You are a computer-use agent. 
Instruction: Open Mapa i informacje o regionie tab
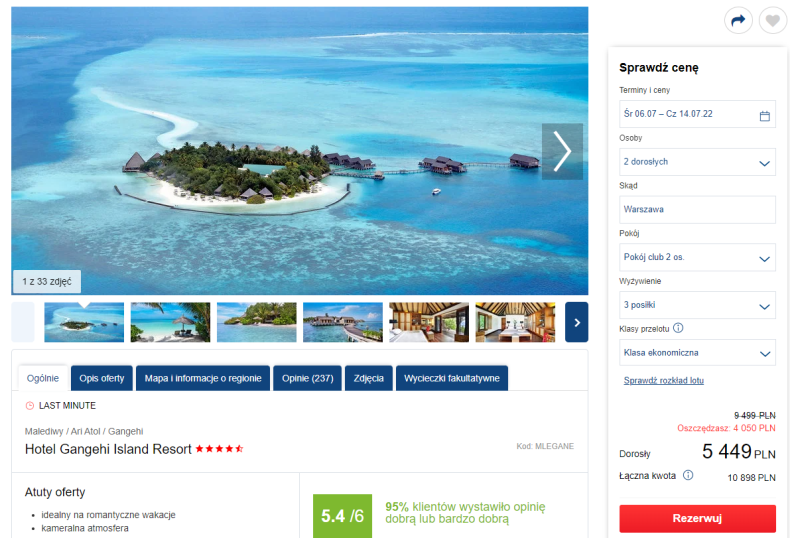(x=203, y=378)
